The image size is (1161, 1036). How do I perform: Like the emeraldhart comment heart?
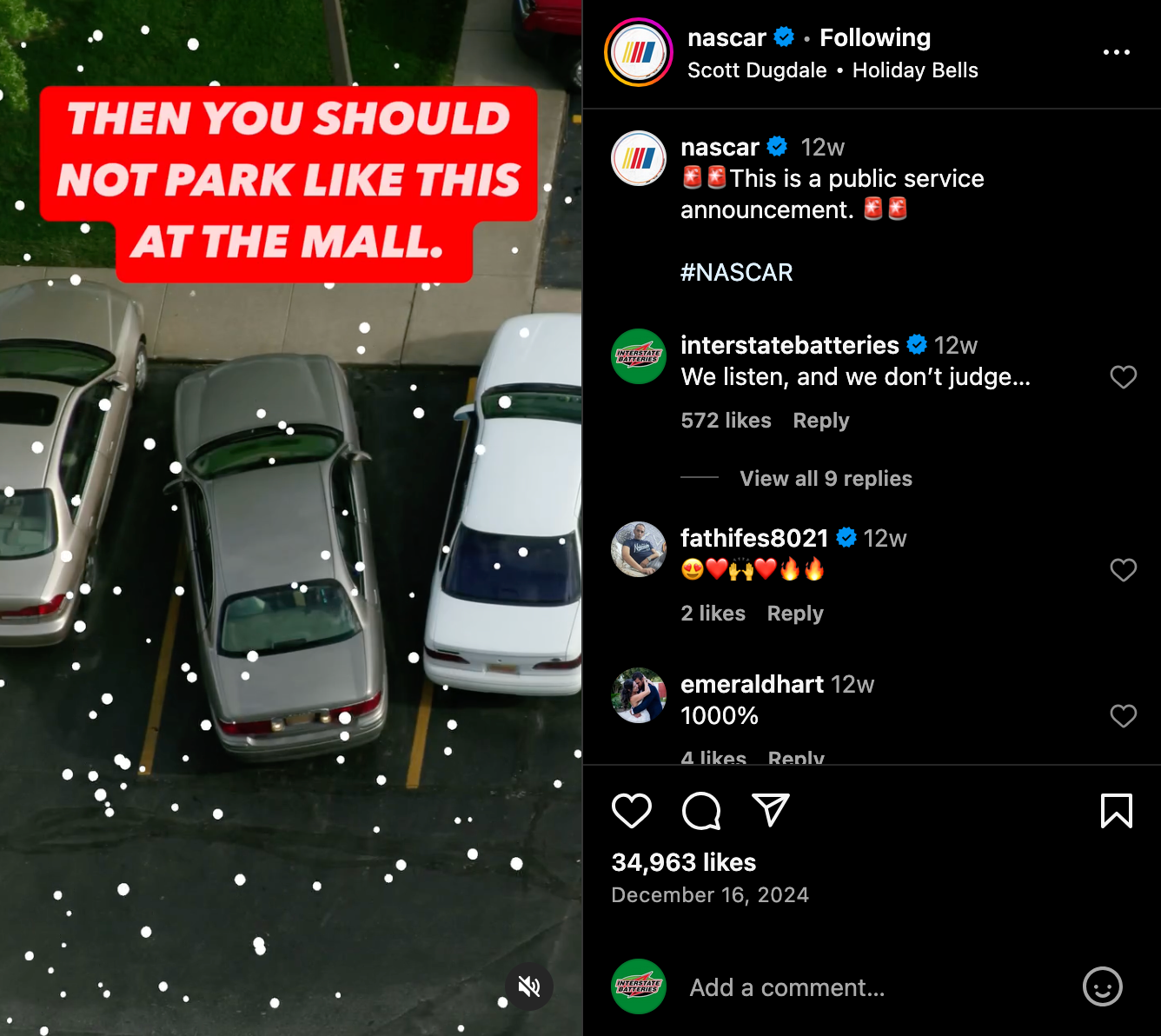pos(1124,716)
